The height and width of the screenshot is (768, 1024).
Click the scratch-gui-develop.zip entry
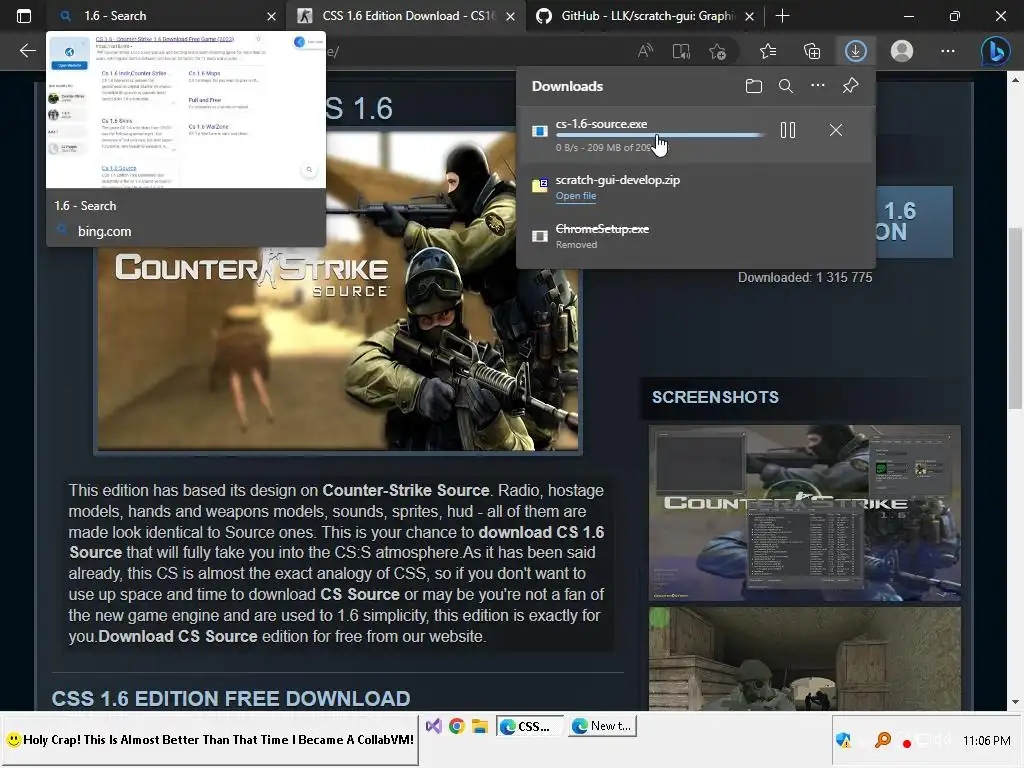pyautogui.click(x=696, y=187)
